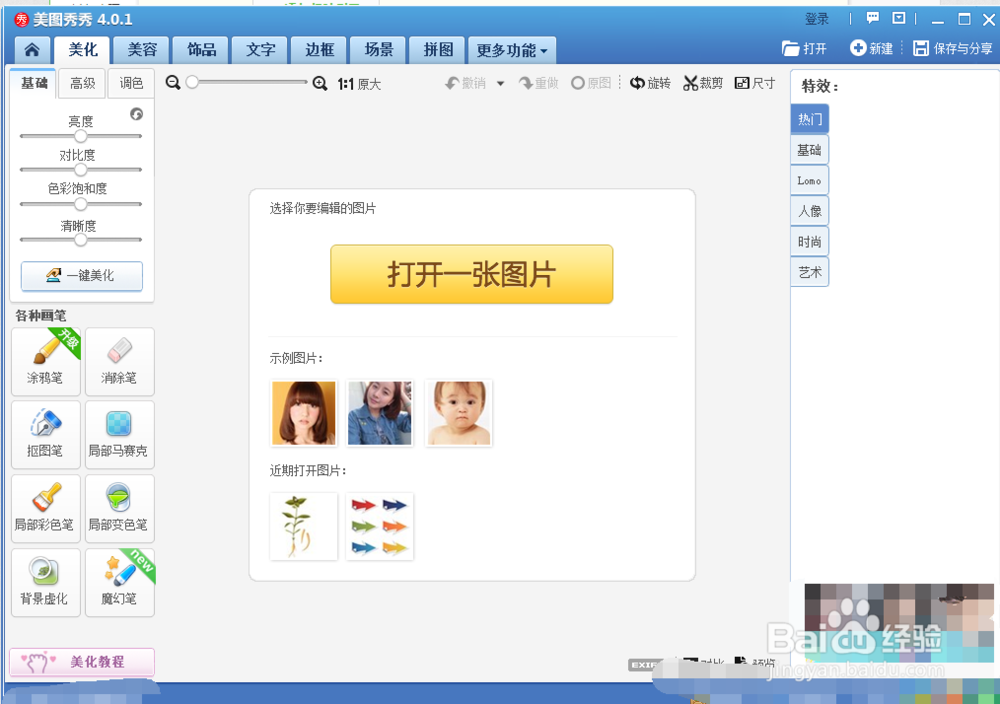The width and height of the screenshot is (1000, 704).
Task: Switch to the 文字 tab
Action: (260, 50)
